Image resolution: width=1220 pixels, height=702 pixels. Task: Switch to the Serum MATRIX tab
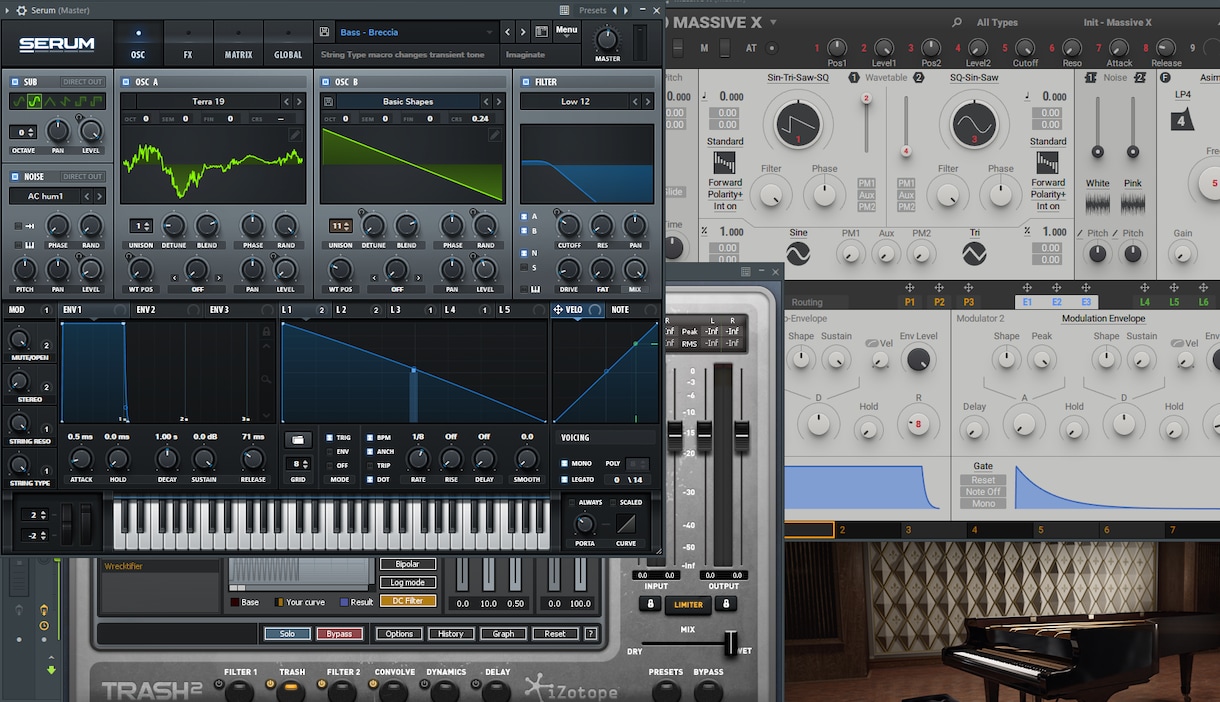point(238,43)
